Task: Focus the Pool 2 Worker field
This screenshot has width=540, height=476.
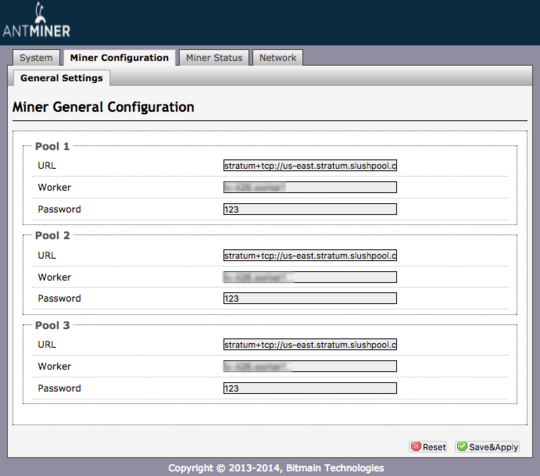Action: (x=310, y=277)
